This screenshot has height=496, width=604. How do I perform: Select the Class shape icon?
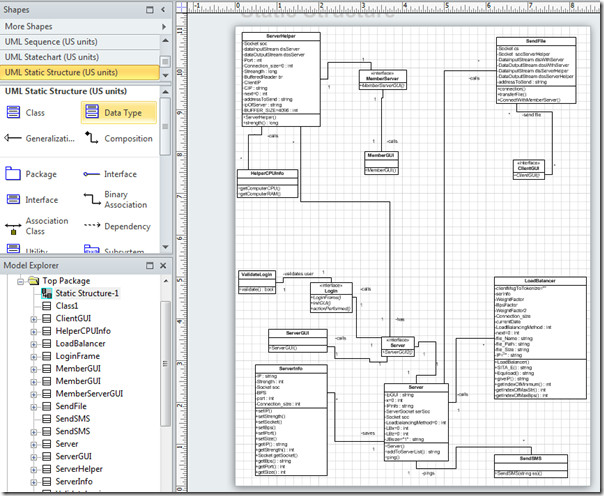coord(13,112)
